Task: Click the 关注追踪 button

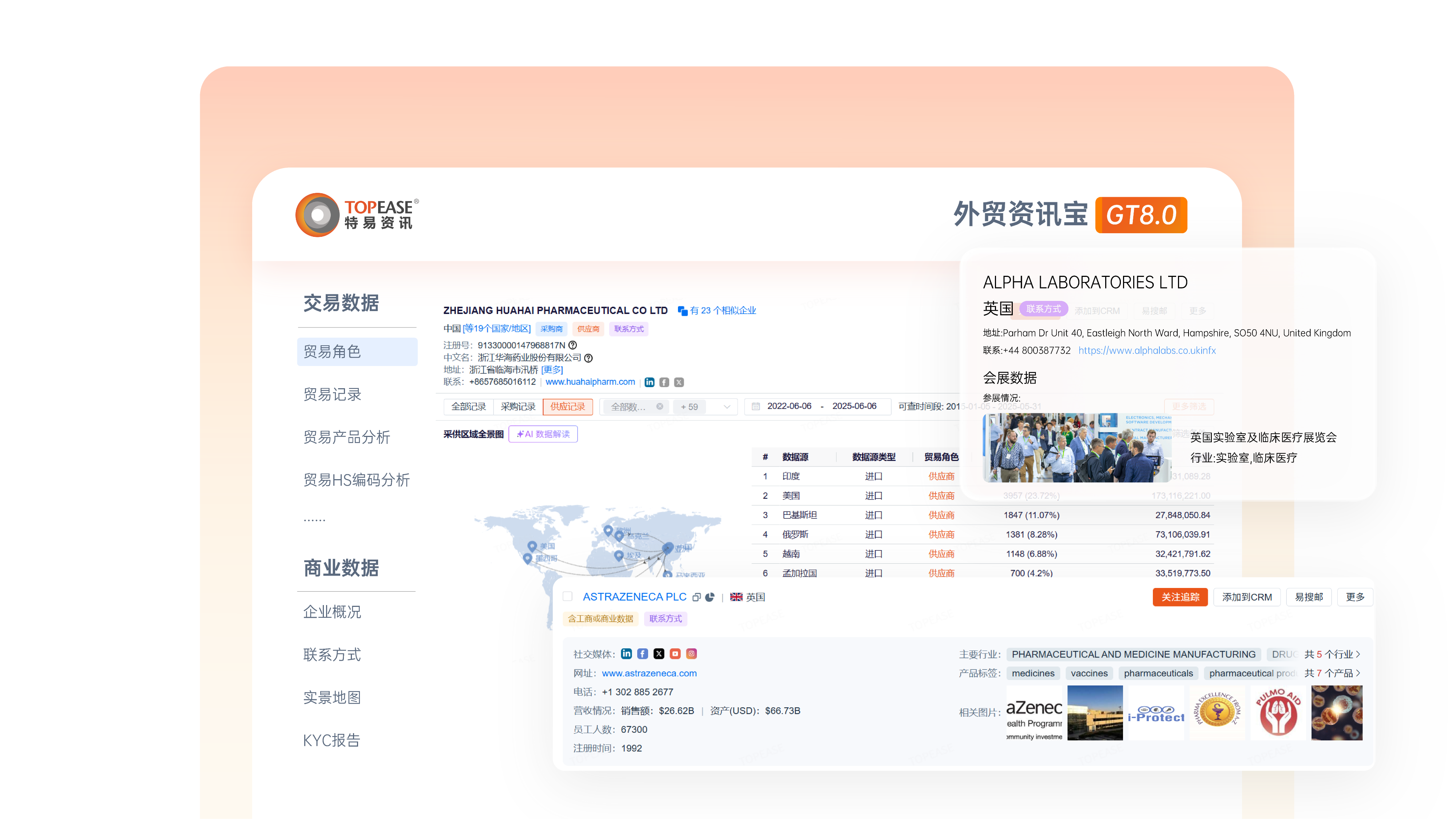Action: (x=1180, y=597)
